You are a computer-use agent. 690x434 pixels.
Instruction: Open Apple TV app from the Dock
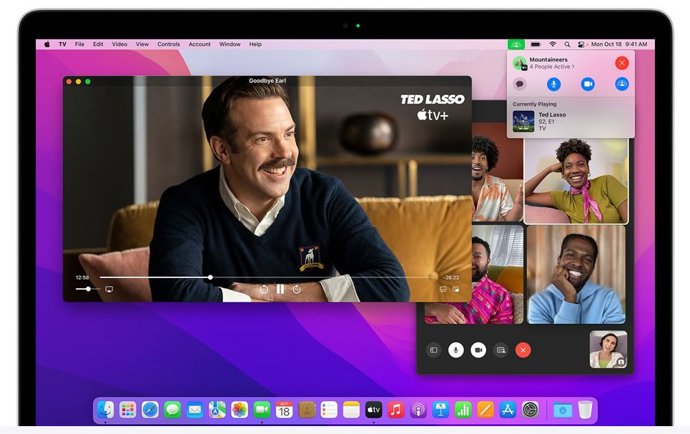point(374,410)
